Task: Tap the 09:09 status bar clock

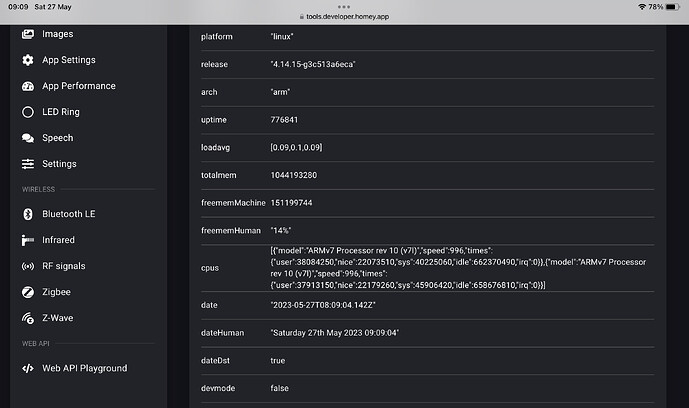Action: [18, 7]
